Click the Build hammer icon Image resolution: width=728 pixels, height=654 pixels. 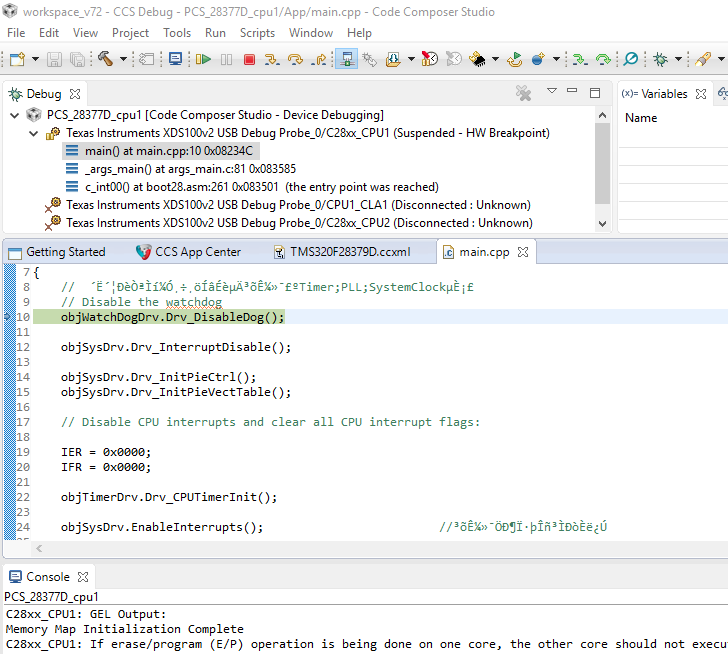(106, 58)
